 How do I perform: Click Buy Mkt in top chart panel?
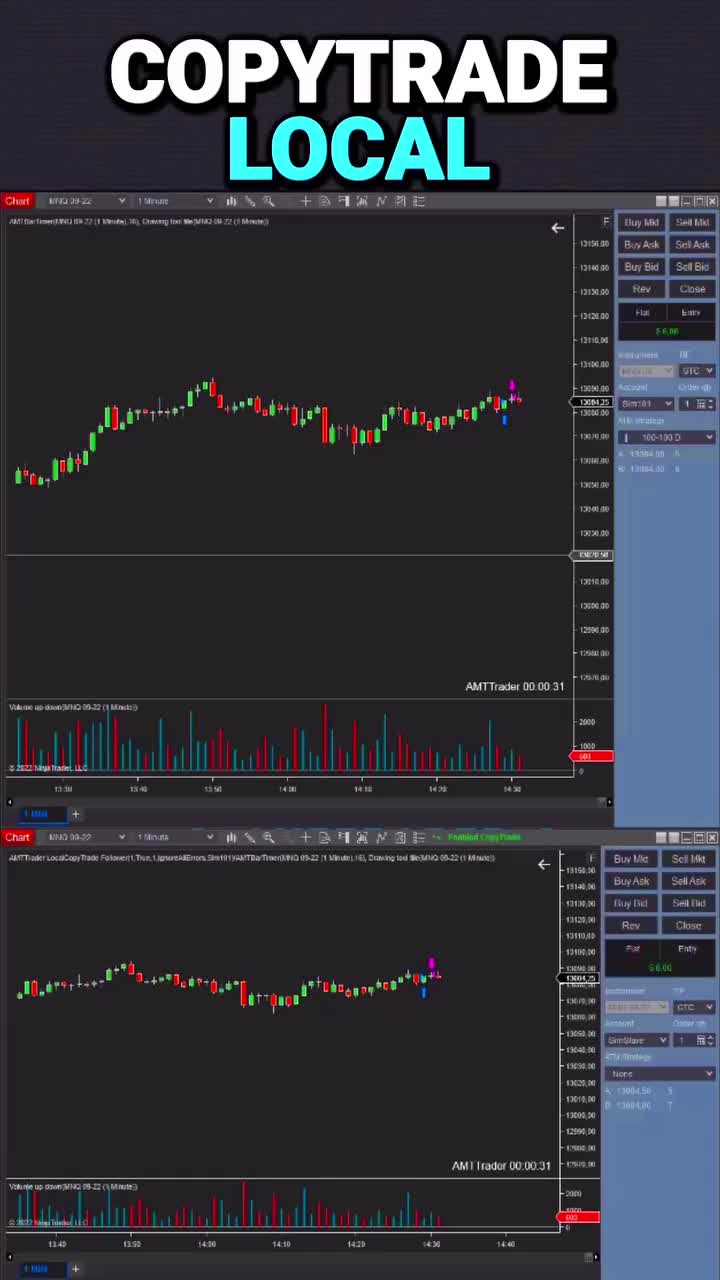pyautogui.click(x=642, y=223)
